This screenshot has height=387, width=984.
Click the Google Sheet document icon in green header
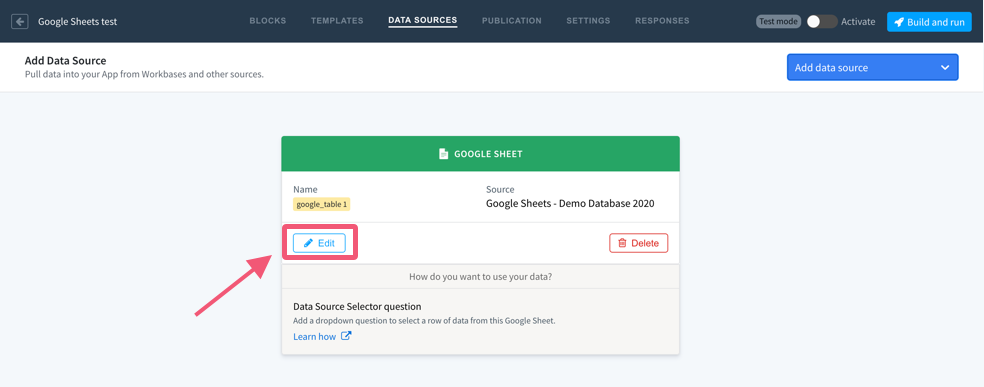(444, 154)
